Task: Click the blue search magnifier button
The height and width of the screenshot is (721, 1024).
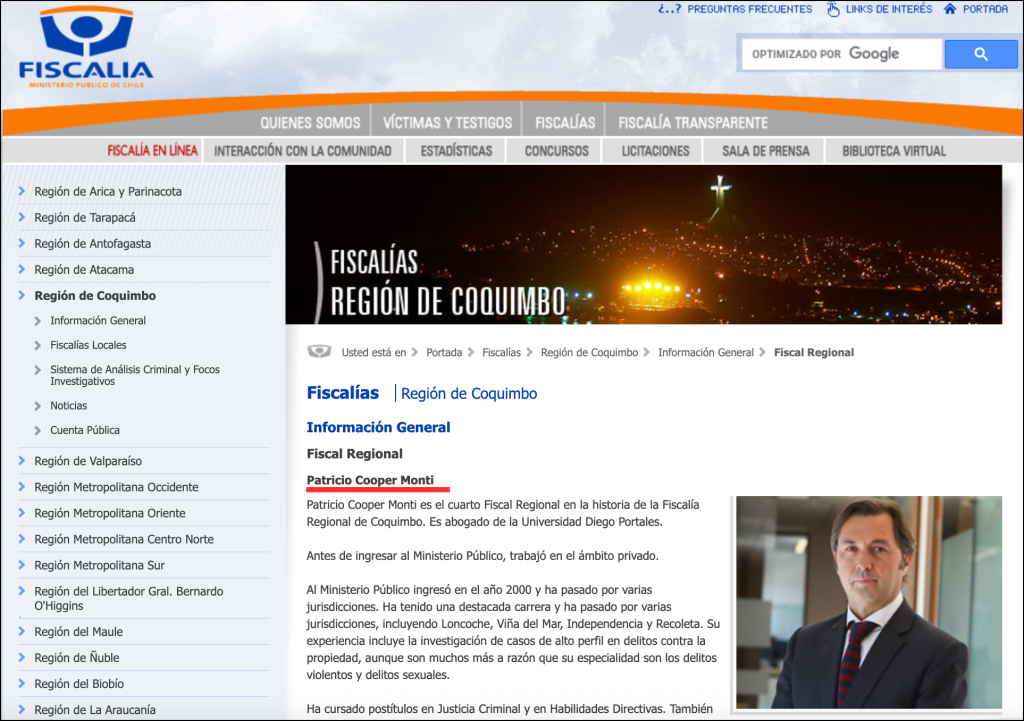Action: 981,54
